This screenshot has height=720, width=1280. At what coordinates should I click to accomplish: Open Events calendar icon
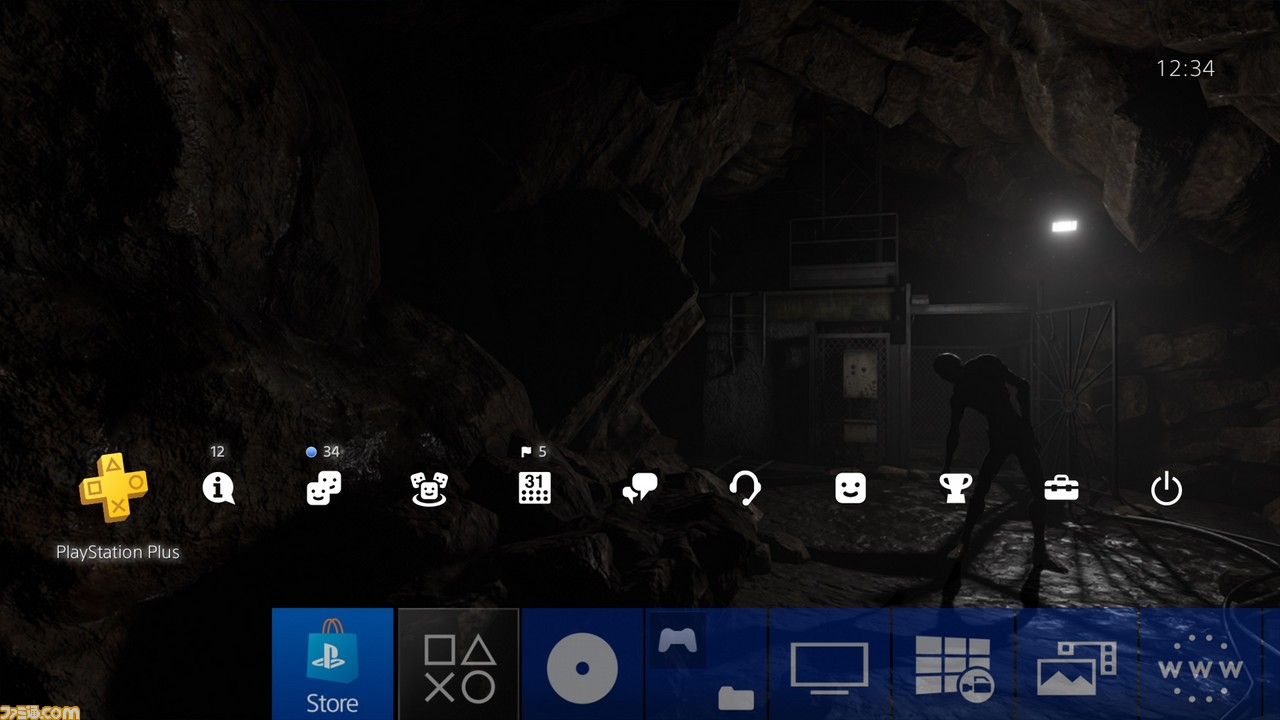(535, 488)
